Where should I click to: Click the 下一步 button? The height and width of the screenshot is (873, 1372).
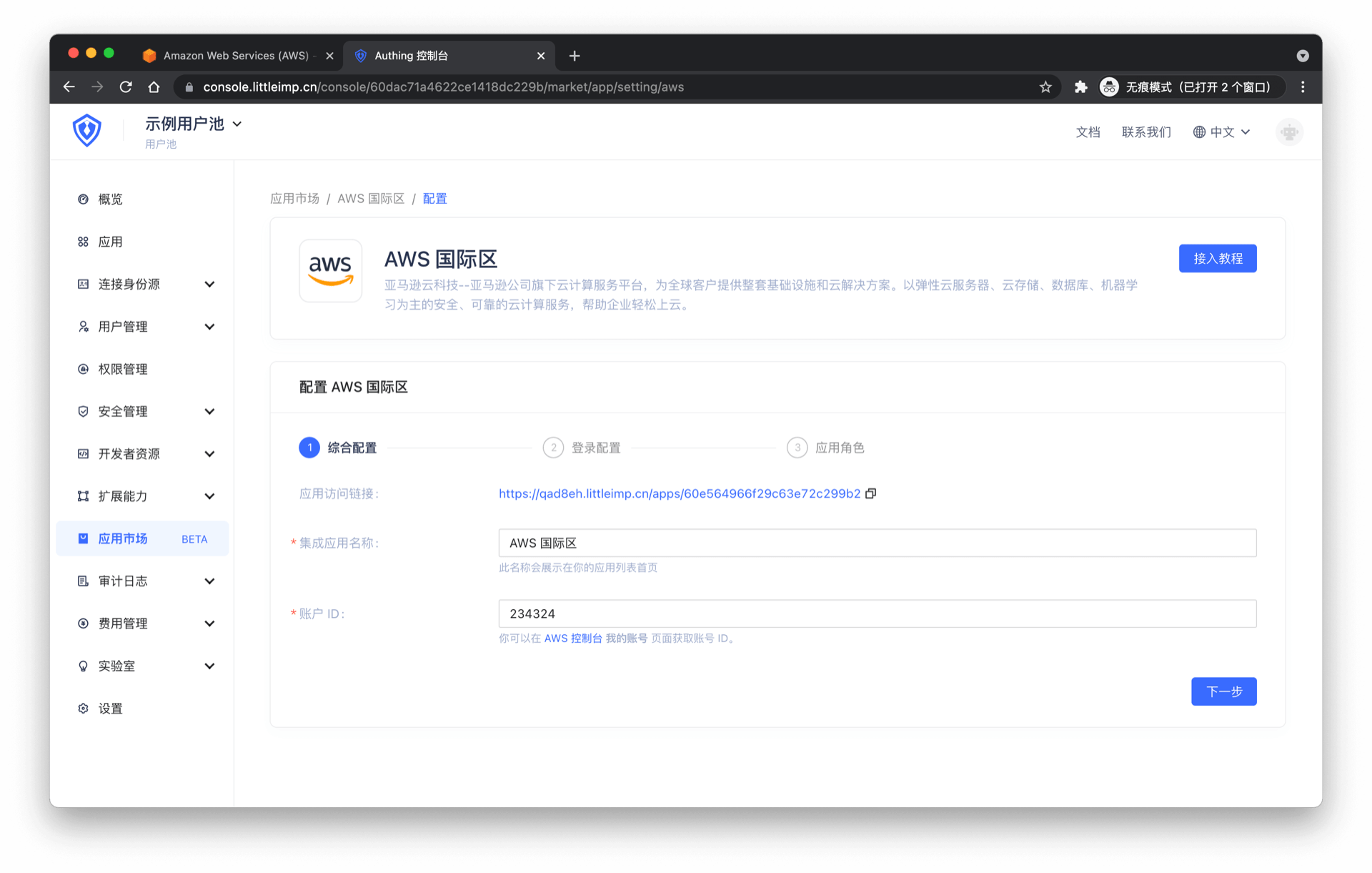pos(1223,691)
